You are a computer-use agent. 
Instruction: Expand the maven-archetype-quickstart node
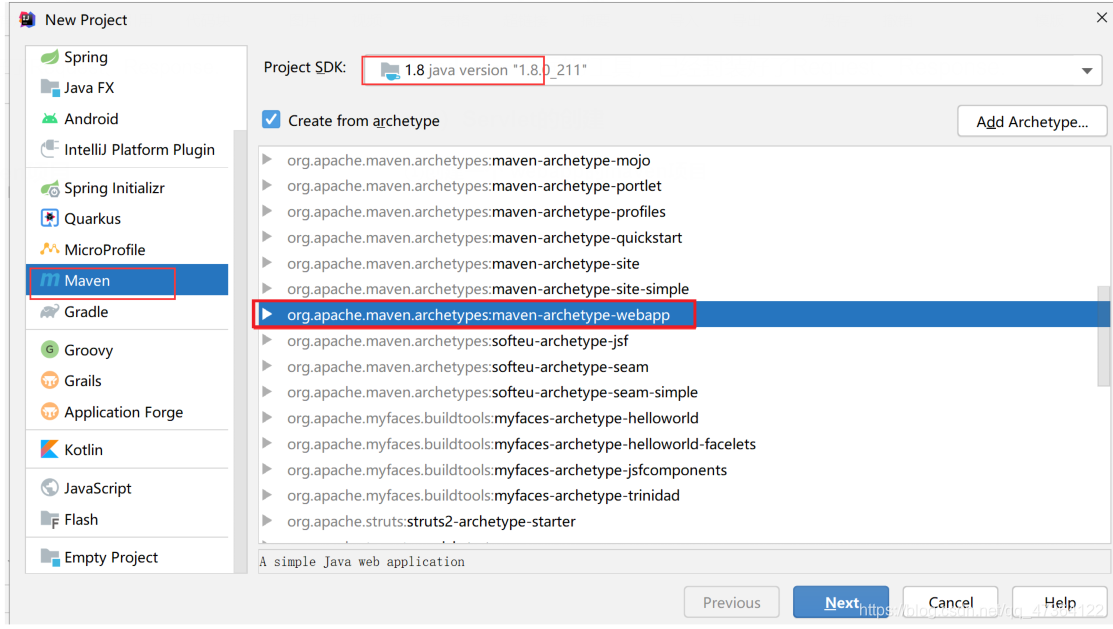[x=268, y=237]
